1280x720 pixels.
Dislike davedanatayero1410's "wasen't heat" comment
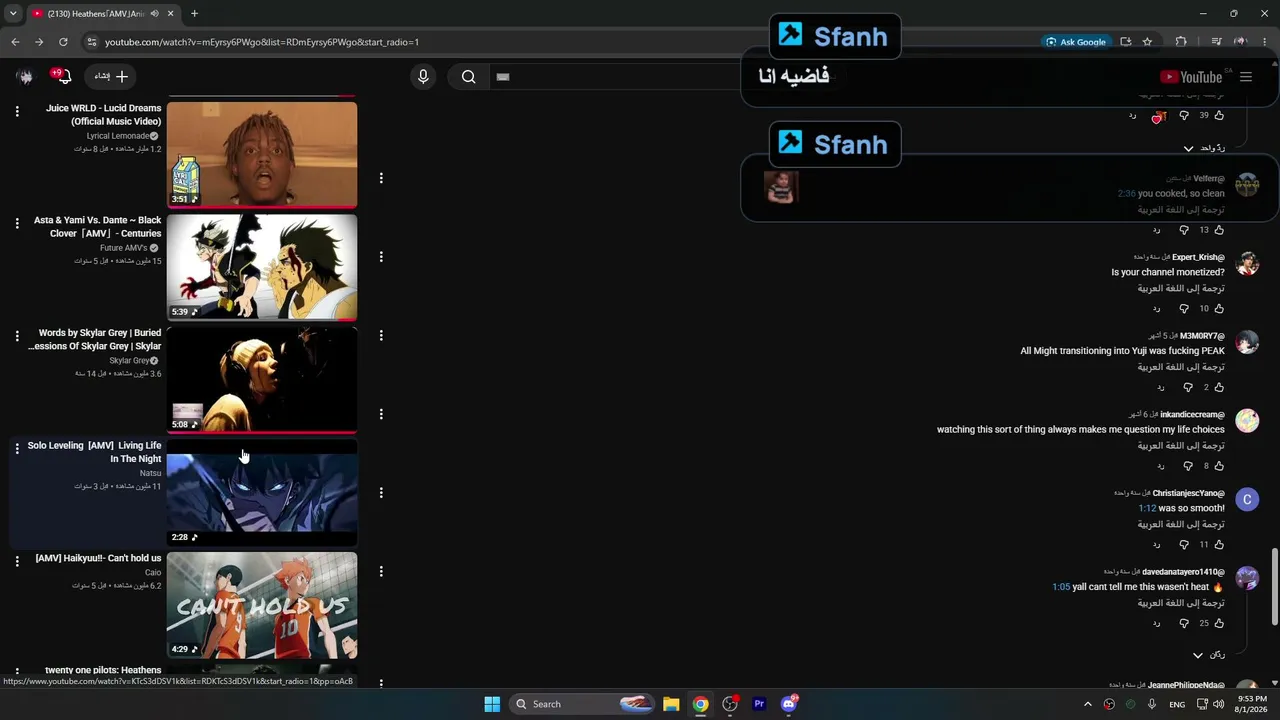tap(1184, 623)
